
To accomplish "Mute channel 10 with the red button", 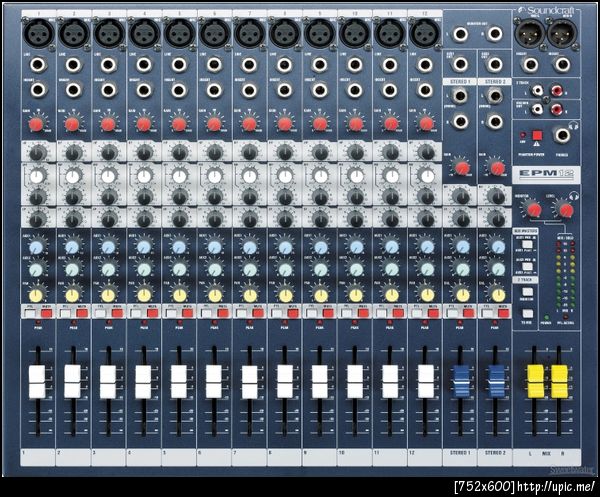I will coord(363,314).
